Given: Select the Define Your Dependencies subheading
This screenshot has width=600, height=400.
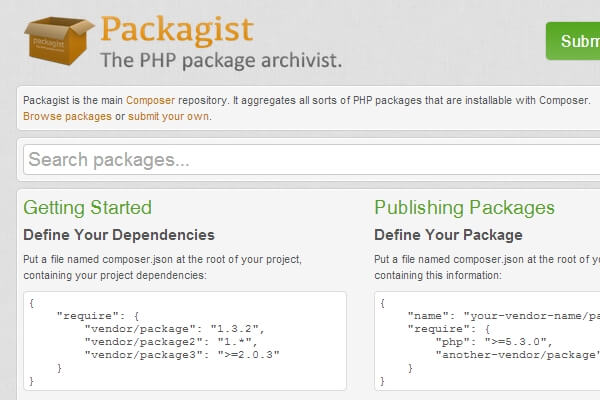Looking at the screenshot, I should (x=119, y=235).
